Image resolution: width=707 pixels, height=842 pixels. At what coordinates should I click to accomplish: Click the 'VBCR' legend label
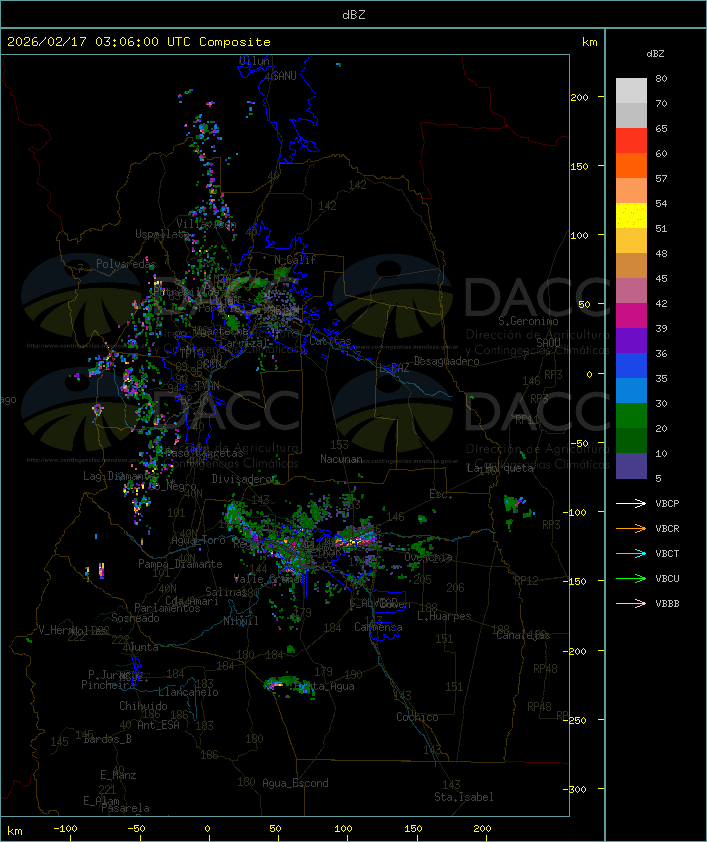point(667,528)
